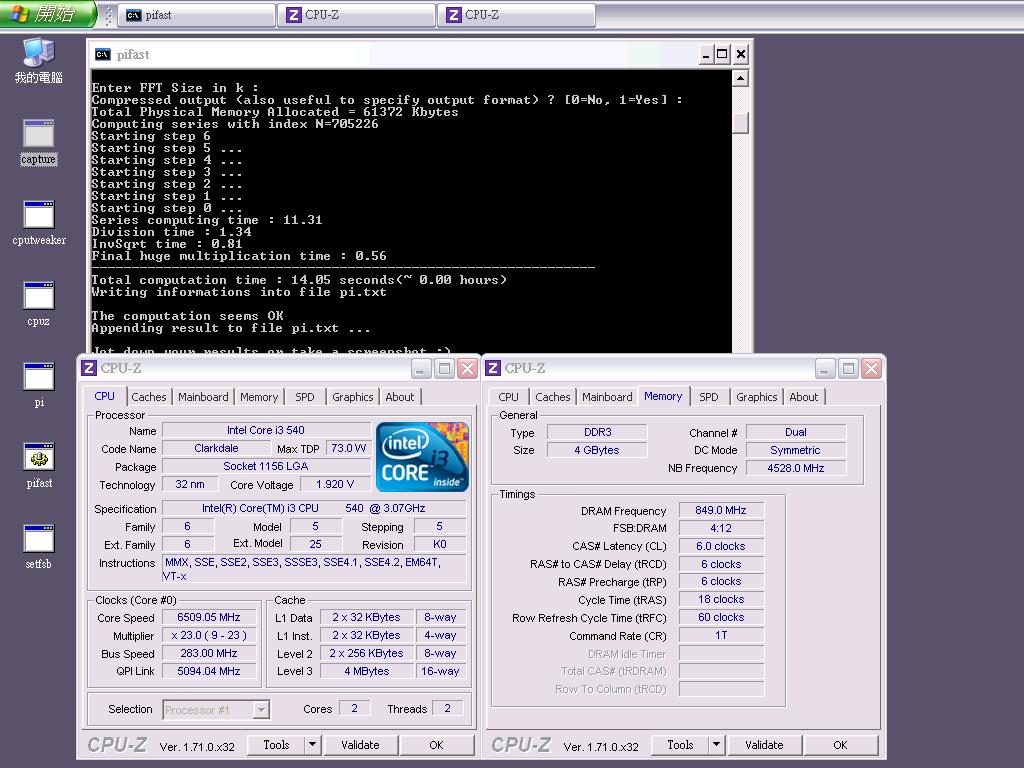
Task: Activate the first CPU-Z taskbar button
Action: pyautogui.click(x=357, y=15)
